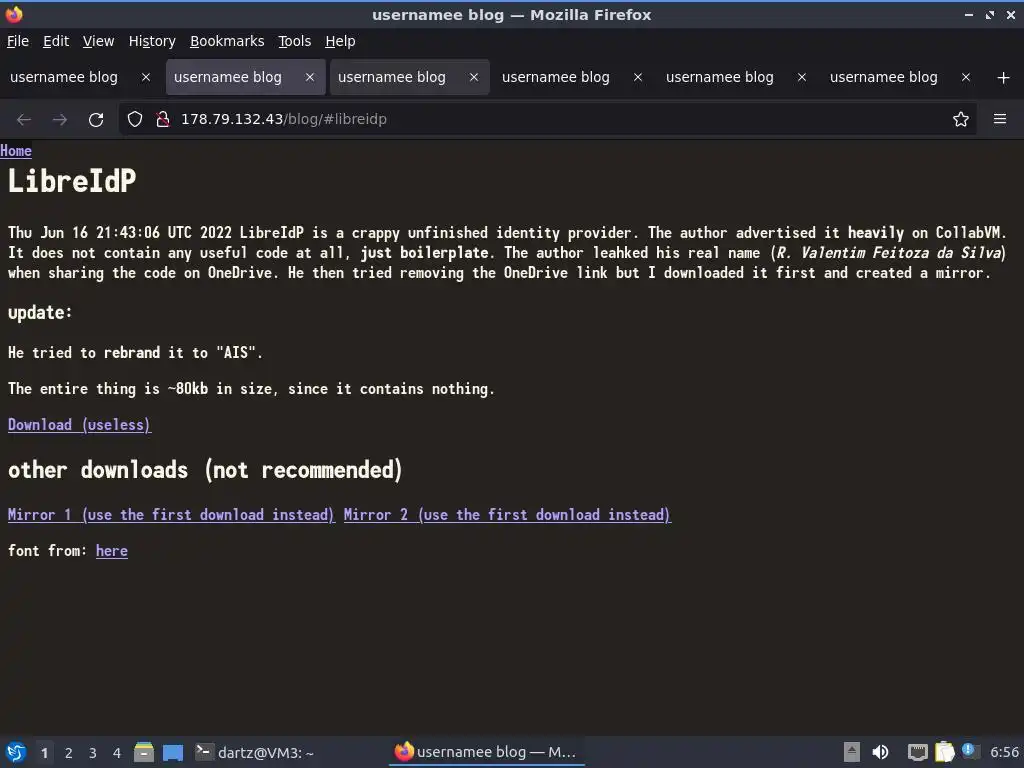Click the Firefox logo in the title bar

pos(14,14)
